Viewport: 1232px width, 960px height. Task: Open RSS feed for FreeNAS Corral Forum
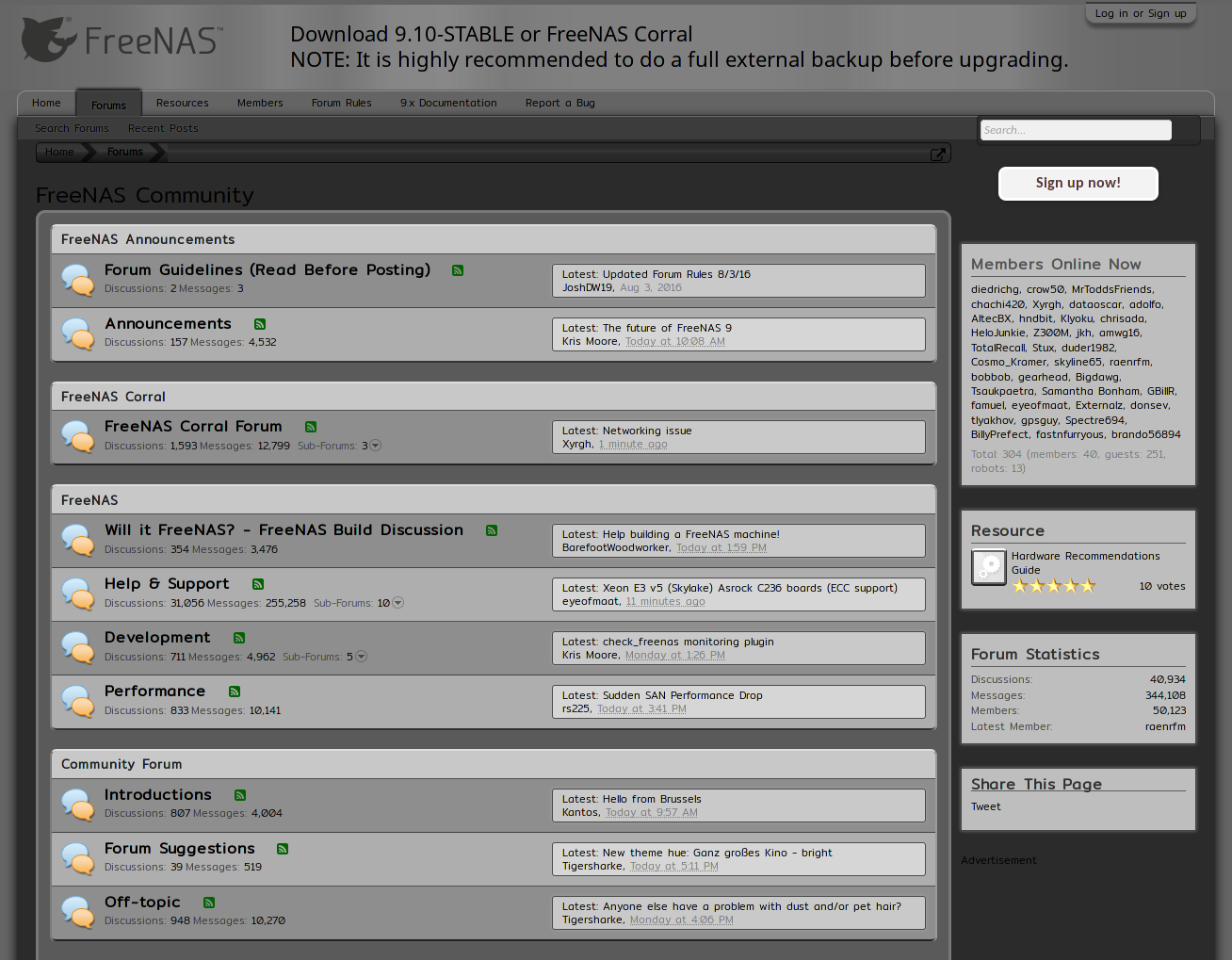tap(311, 427)
